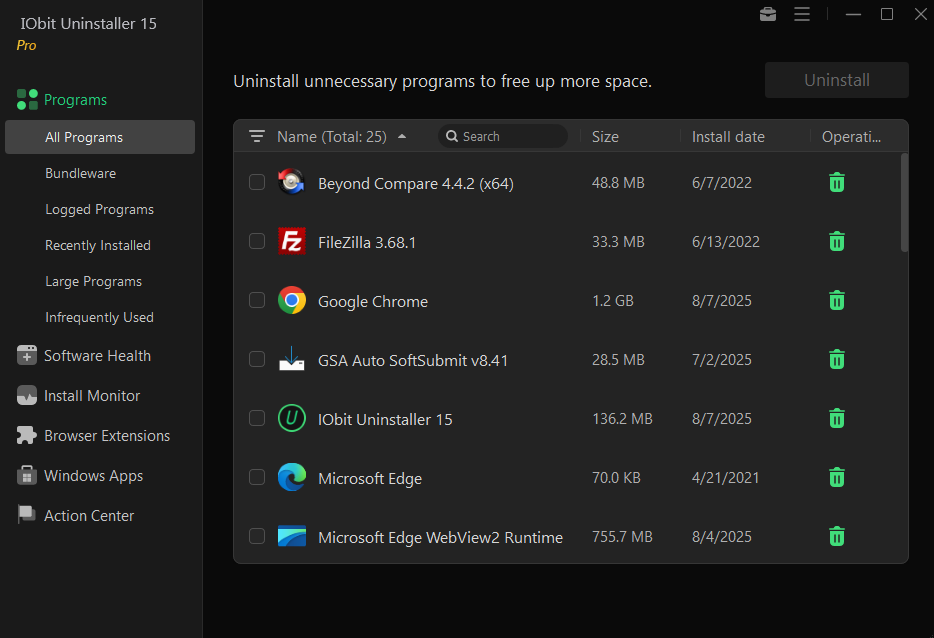The width and height of the screenshot is (934, 638).
Task: Click the Operation column header
Action: 851,136
